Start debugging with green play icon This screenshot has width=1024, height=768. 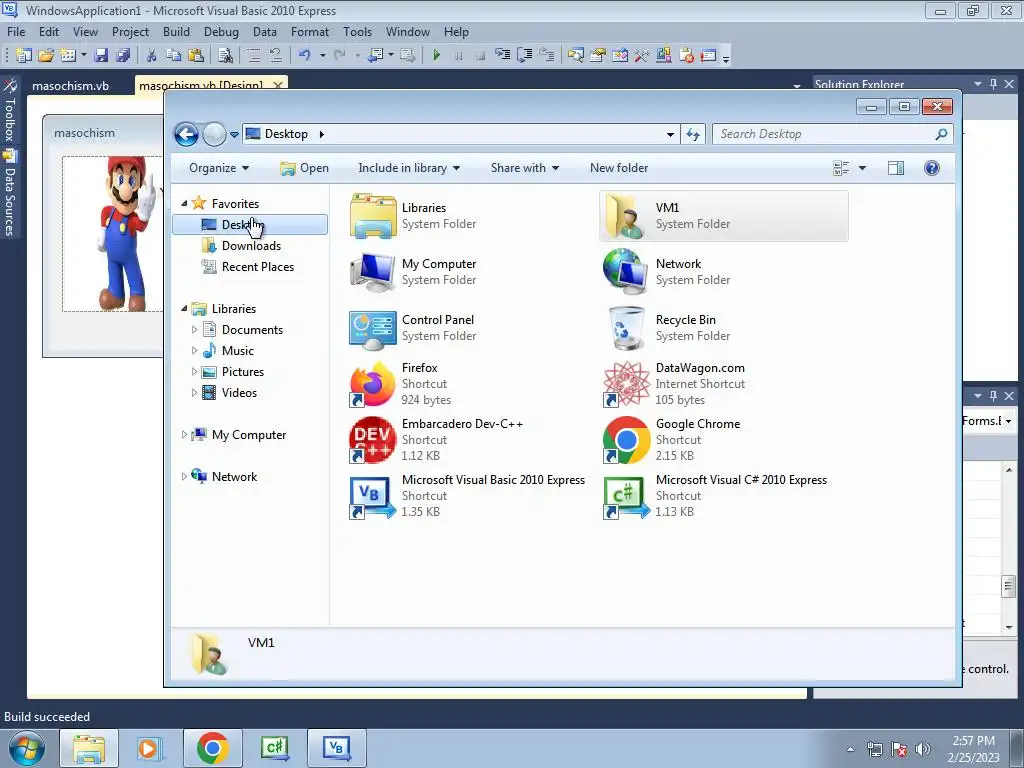tap(436, 56)
